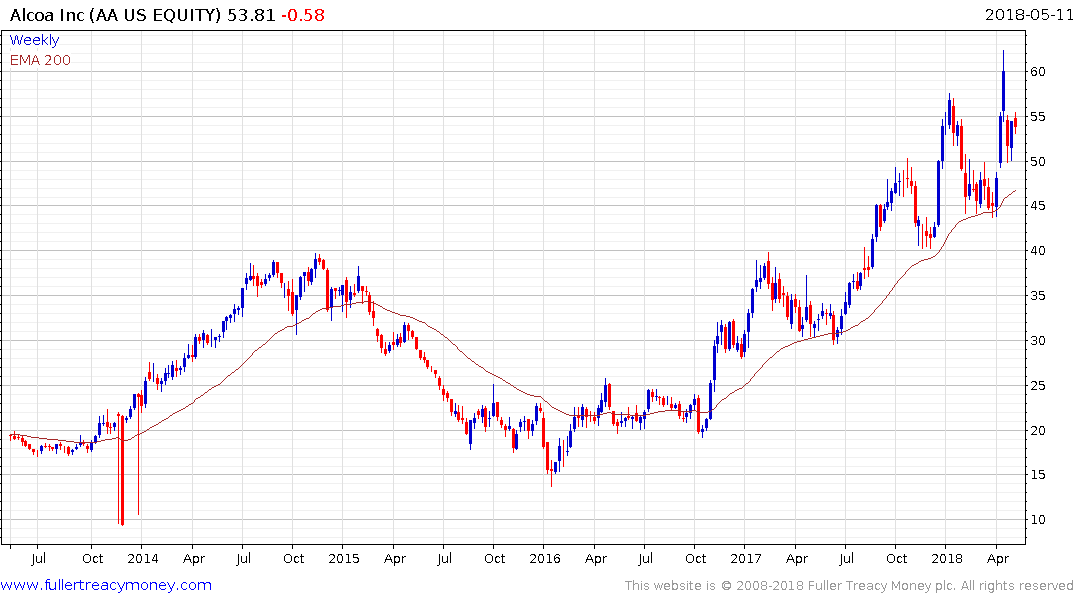The height and width of the screenshot is (600, 1075).
Task: Click the 2014 year label
Action: (x=143, y=559)
